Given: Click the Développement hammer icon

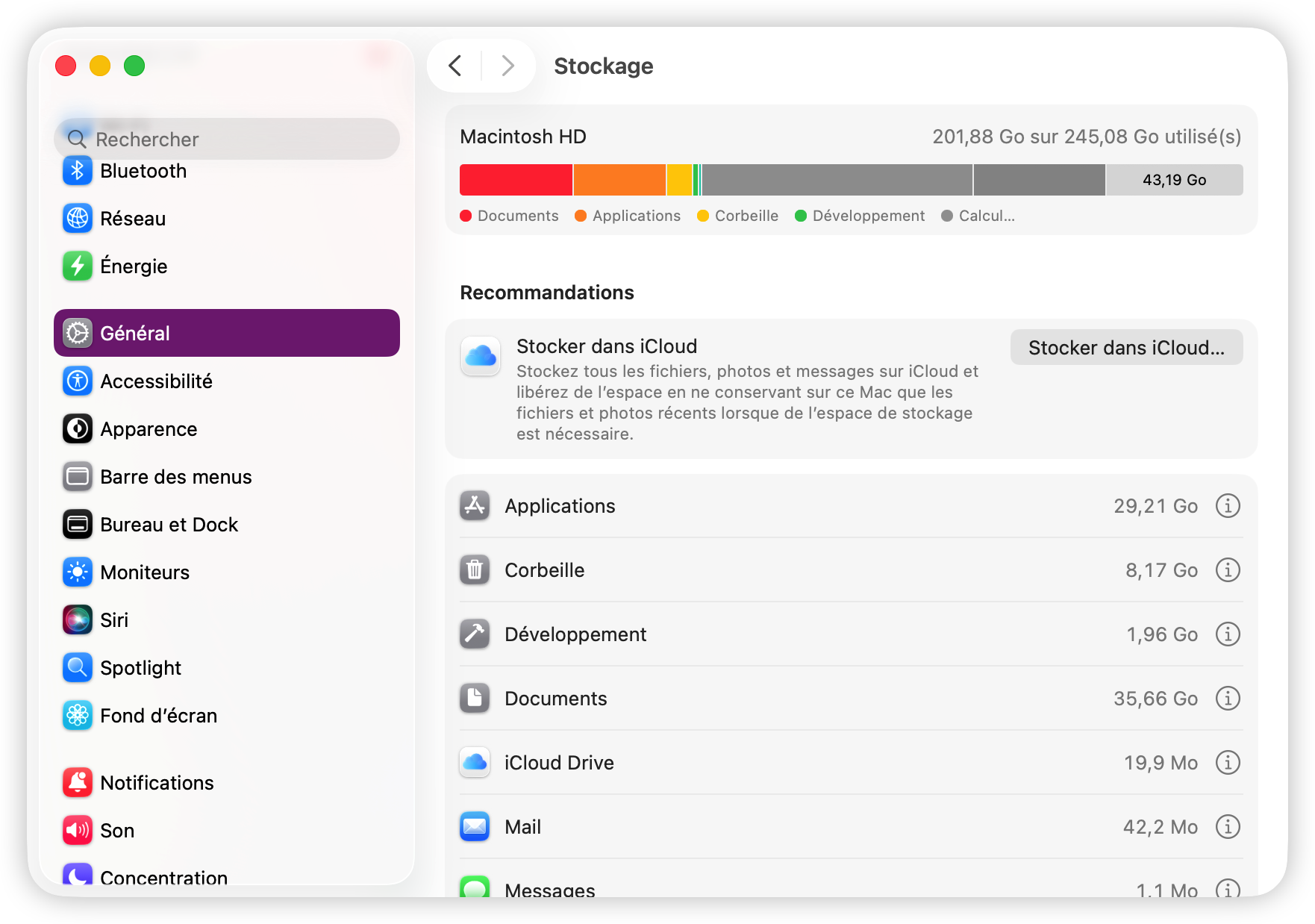Looking at the screenshot, I should [x=475, y=634].
